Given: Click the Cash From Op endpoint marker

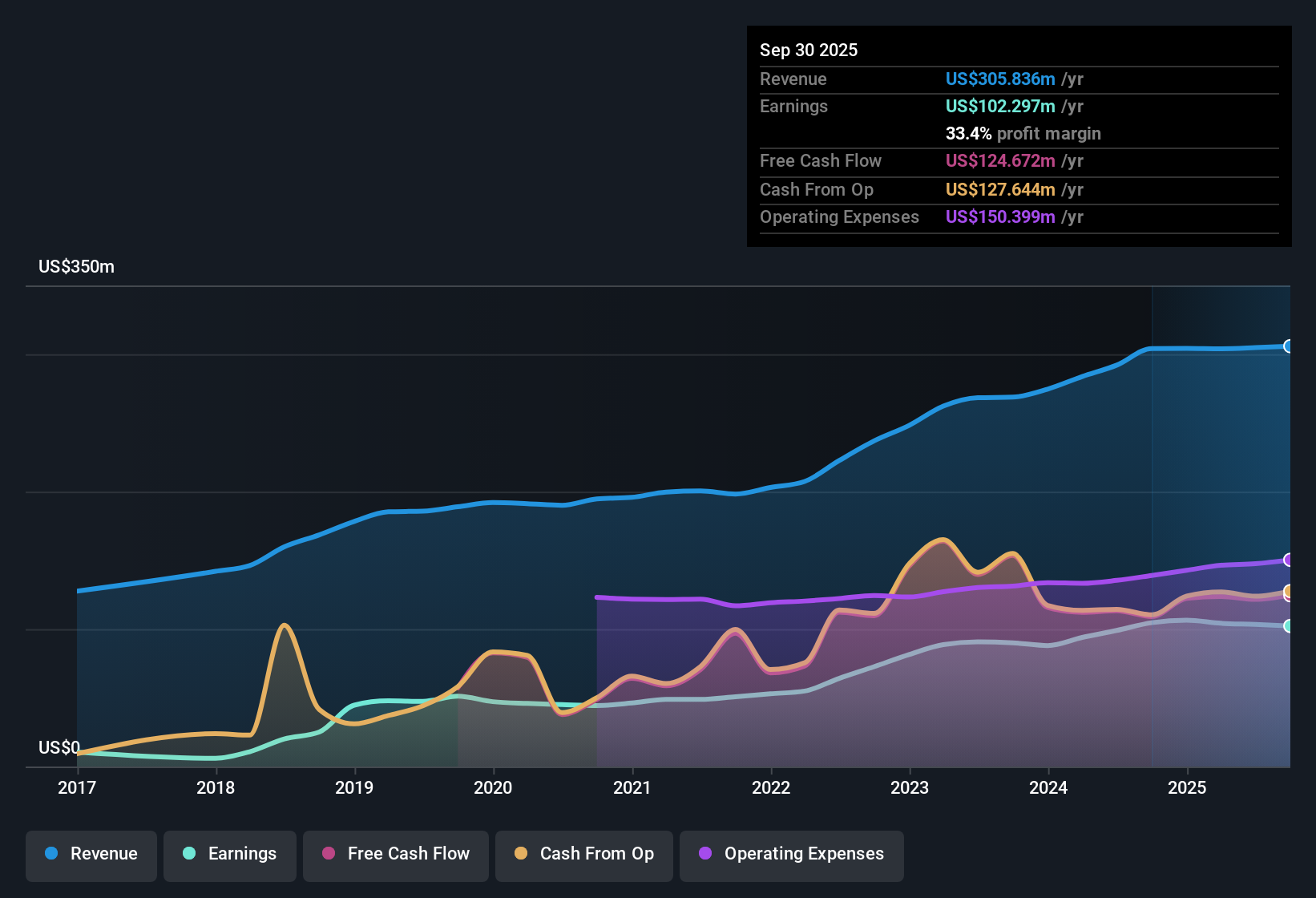Looking at the screenshot, I should pyautogui.click(x=1289, y=591).
